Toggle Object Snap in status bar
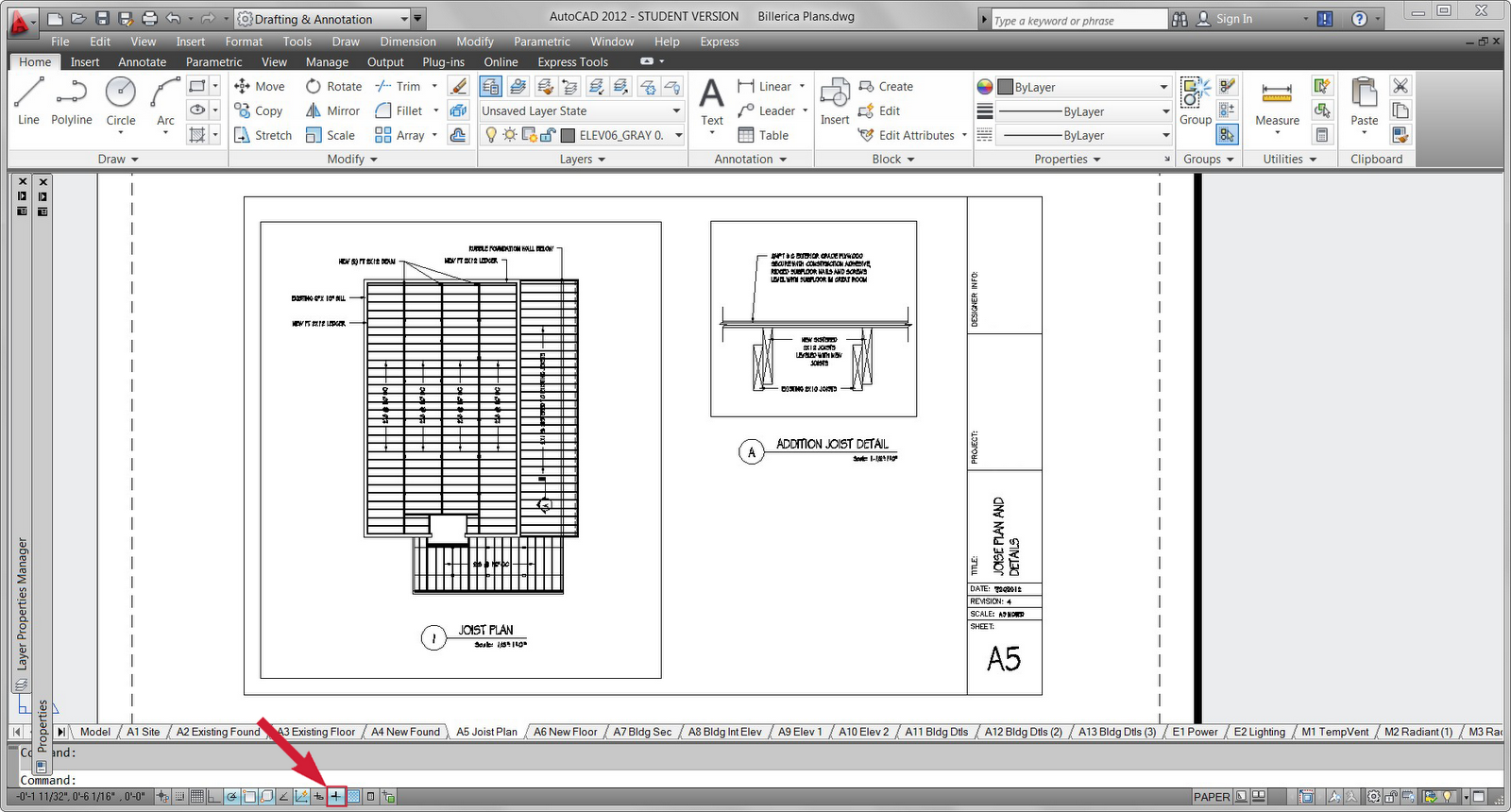This screenshot has width=1511, height=812. [249, 797]
